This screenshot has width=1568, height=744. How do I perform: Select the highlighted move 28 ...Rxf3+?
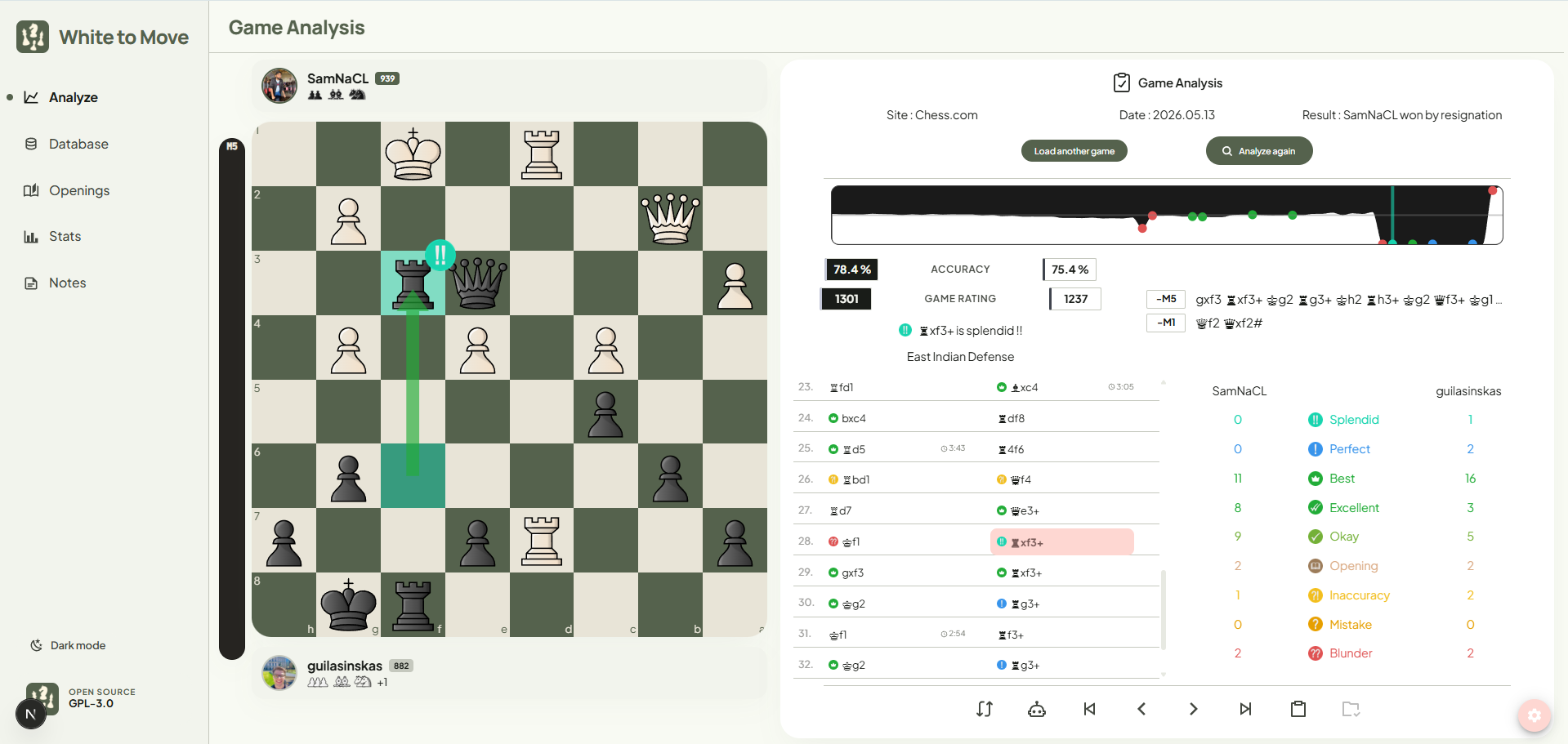[x=1061, y=542]
